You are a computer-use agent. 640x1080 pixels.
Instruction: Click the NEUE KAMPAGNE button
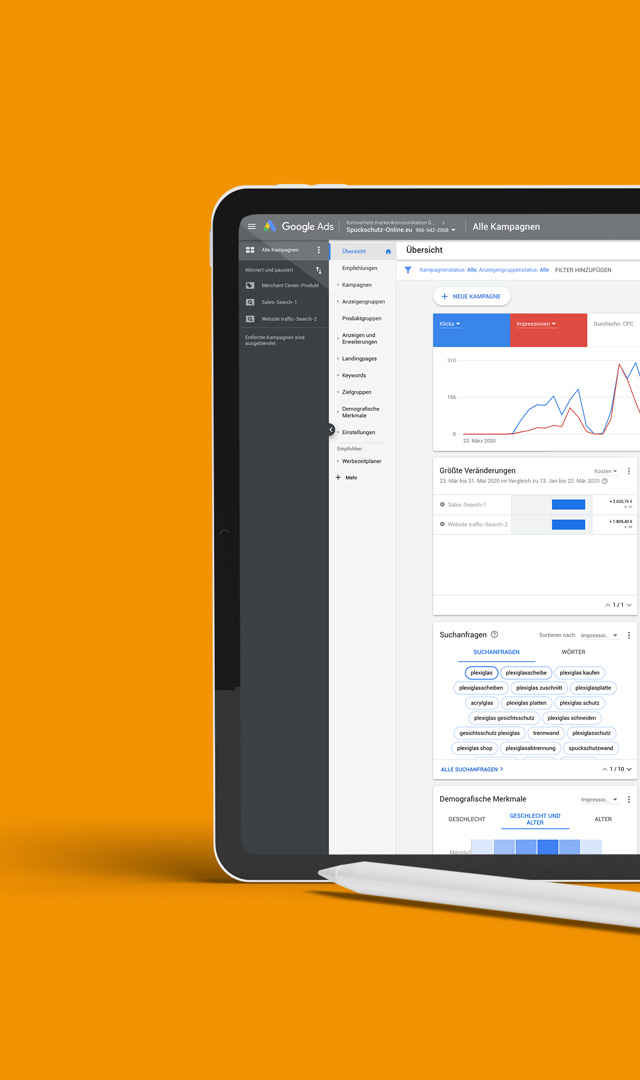click(x=471, y=296)
